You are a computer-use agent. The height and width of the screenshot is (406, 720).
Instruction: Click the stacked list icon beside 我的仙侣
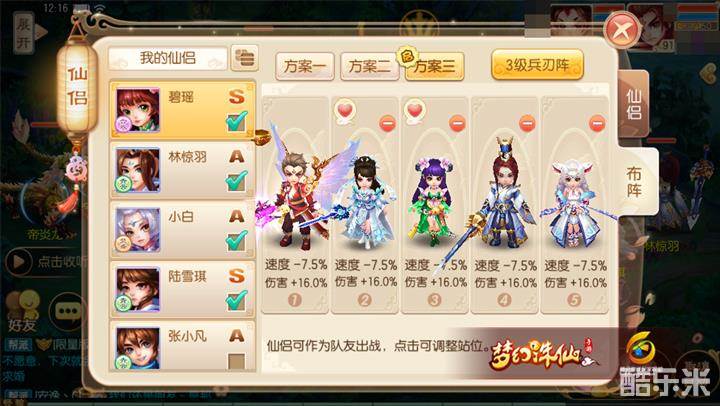(244, 58)
